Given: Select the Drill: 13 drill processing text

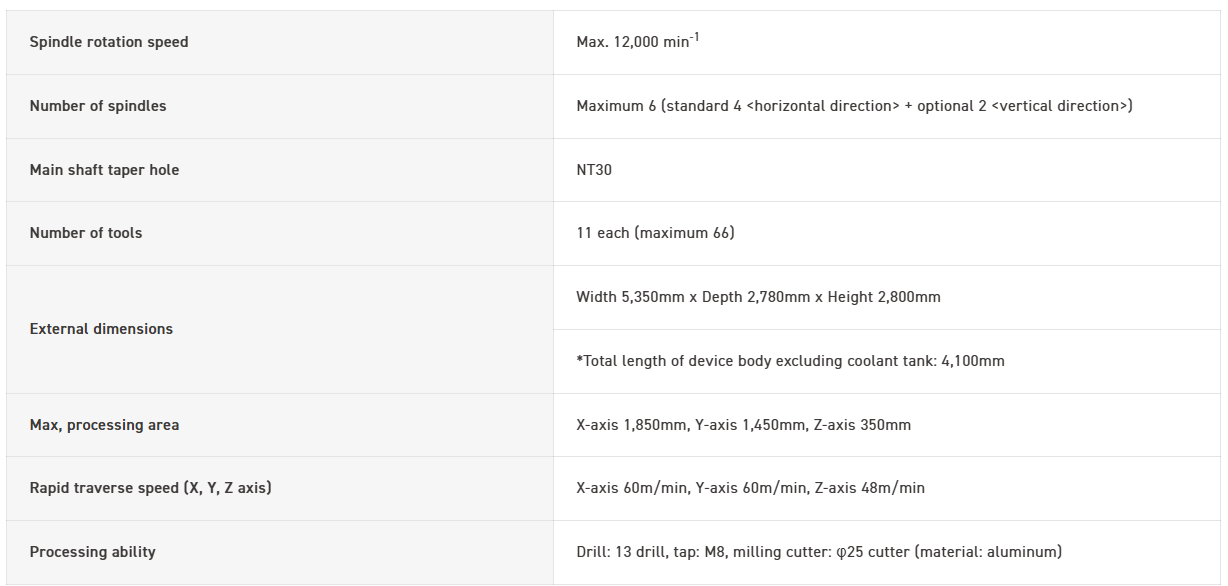Looking at the screenshot, I should point(619,552).
